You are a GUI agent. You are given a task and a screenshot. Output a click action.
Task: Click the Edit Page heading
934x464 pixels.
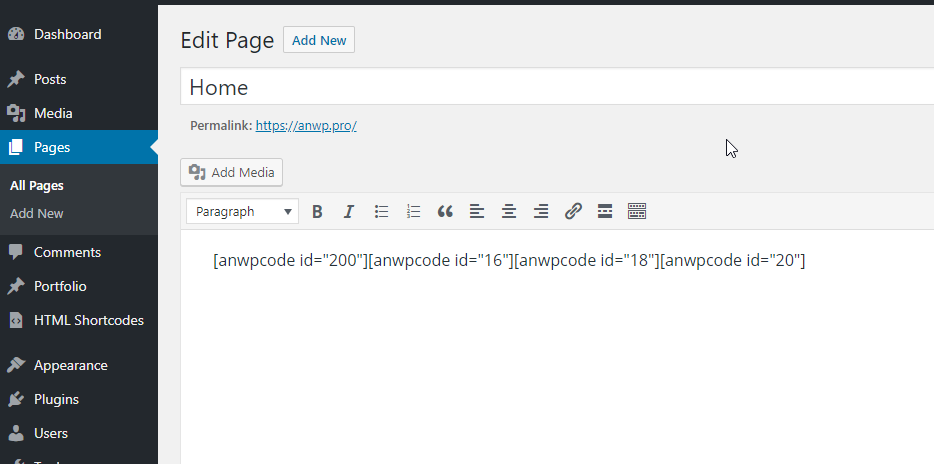[x=227, y=41]
